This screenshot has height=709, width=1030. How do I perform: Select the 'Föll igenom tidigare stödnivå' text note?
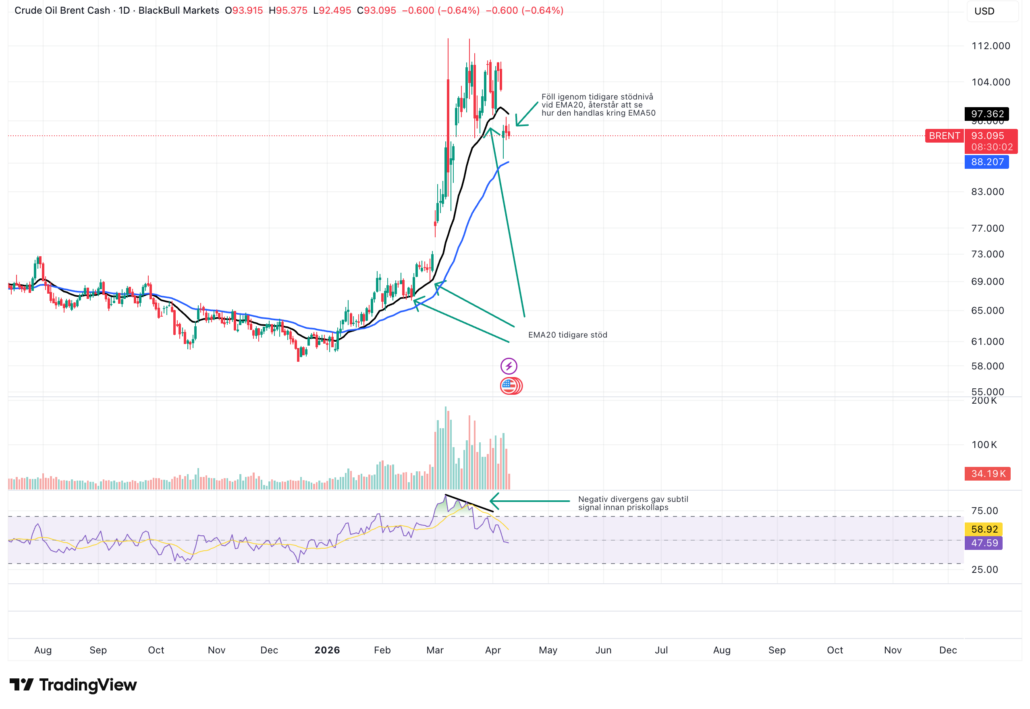click(598, 105)
